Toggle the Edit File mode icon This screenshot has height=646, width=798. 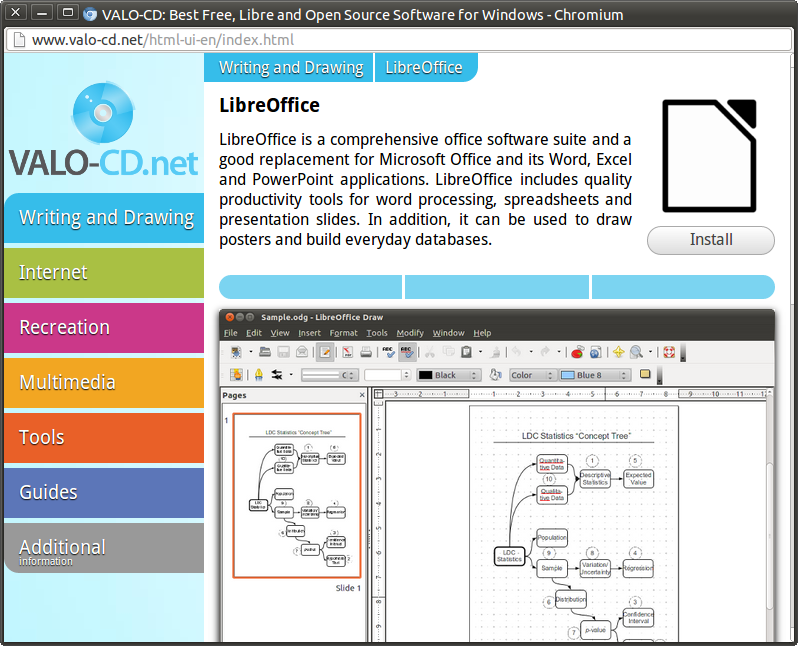pyautogui.click(x=325, y=352)
